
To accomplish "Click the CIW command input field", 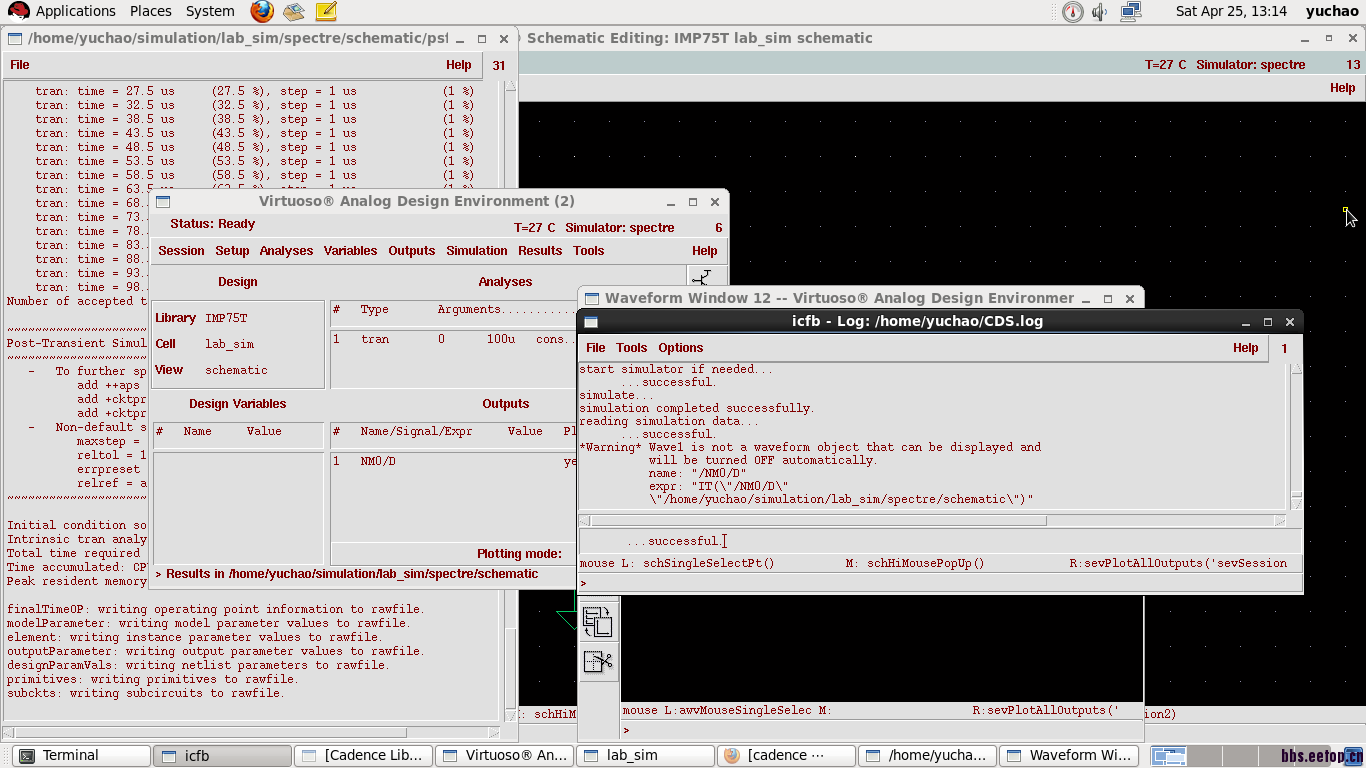I will [940, 541].
